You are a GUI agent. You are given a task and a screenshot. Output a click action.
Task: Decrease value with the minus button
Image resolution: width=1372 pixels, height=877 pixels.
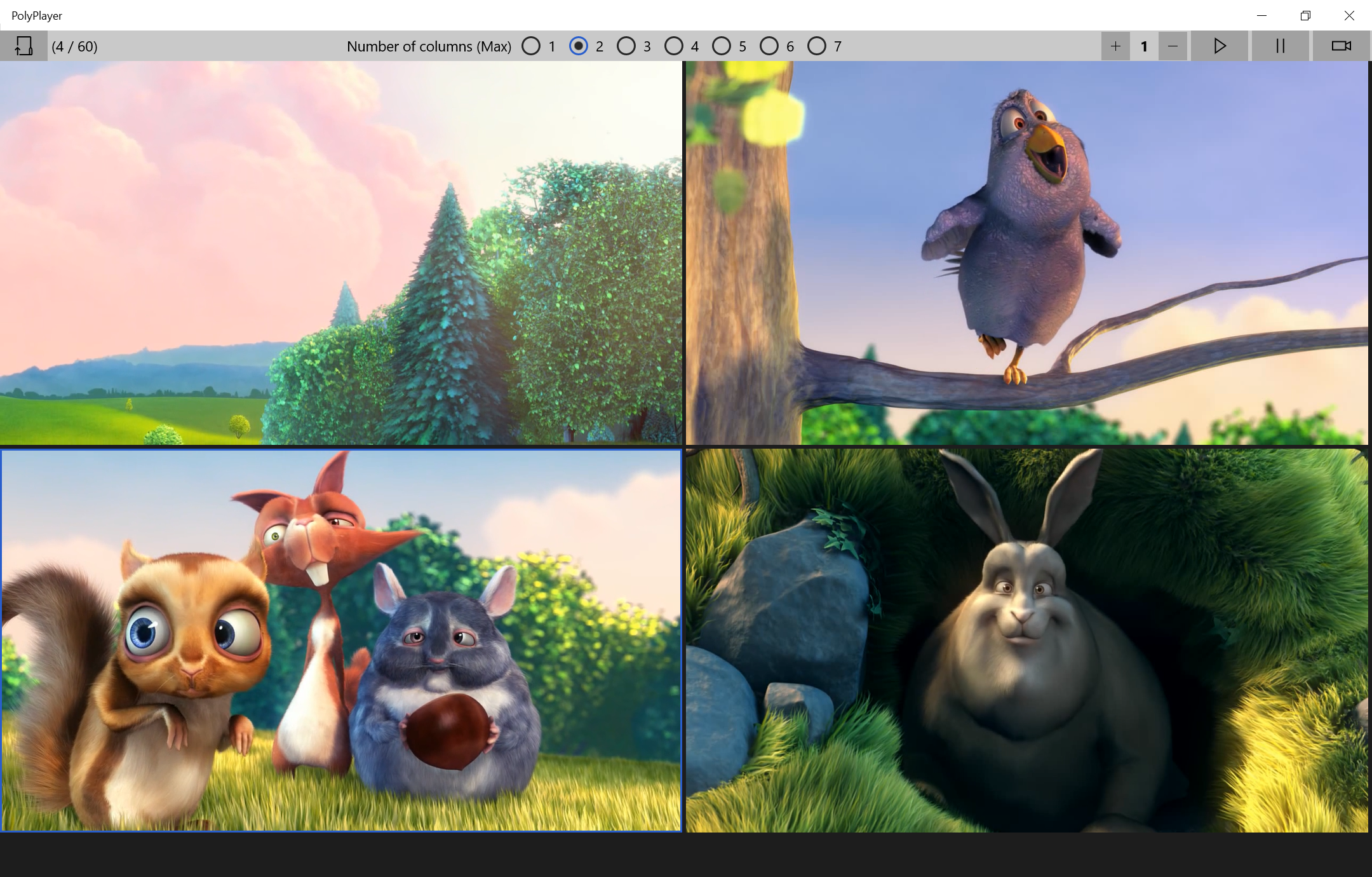pos(1173,46)
